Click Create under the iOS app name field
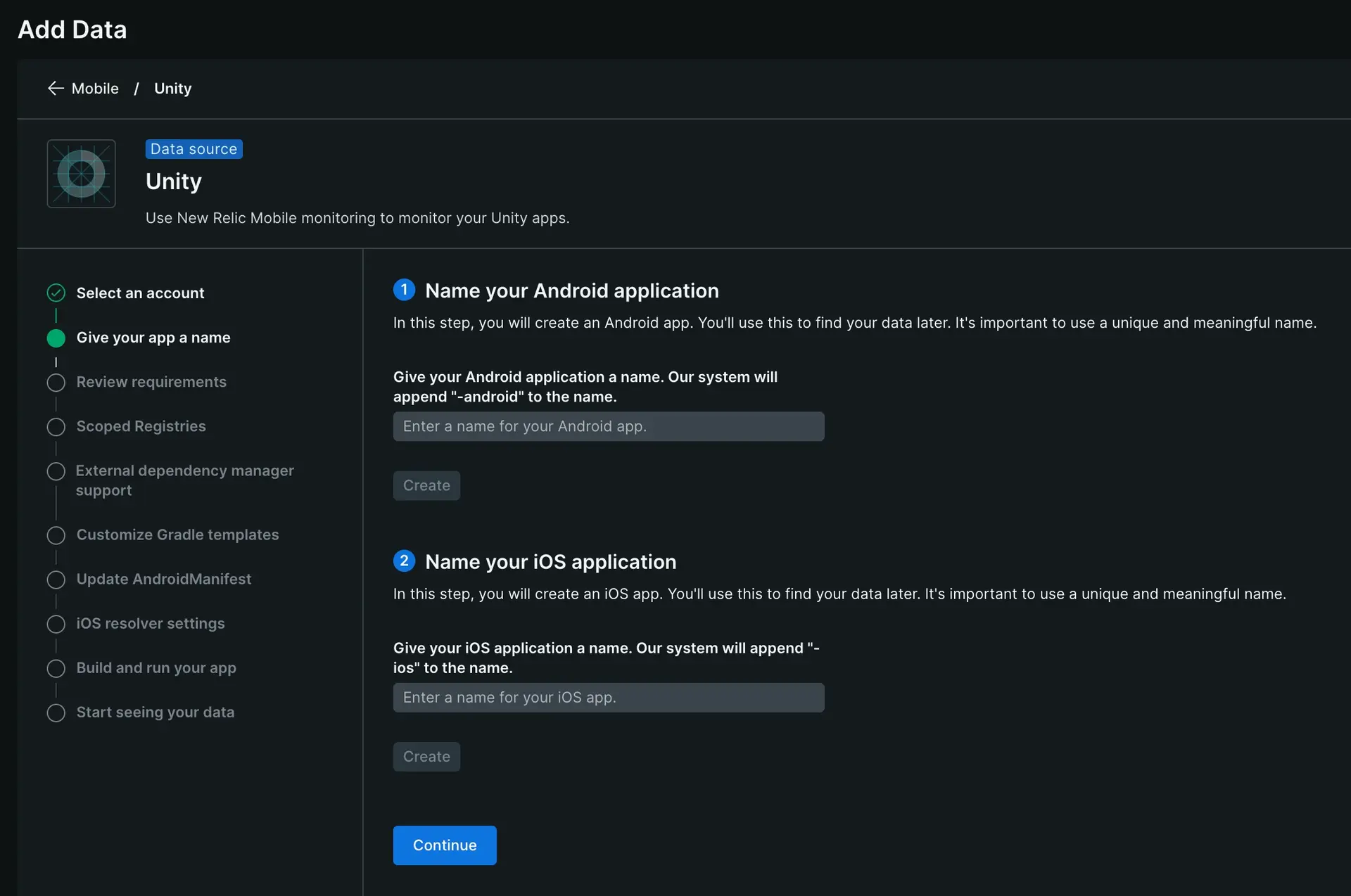This screenshot has width=1351, height=896. pos(426,757)
